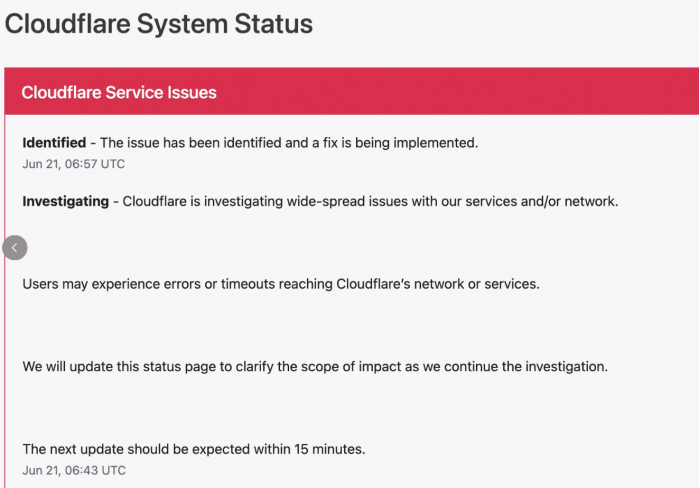The width and height of the screenshot is (700, 488).
Task: Open the "Cloudflare Service Issues" incident title
Action: tap(119, 93)
